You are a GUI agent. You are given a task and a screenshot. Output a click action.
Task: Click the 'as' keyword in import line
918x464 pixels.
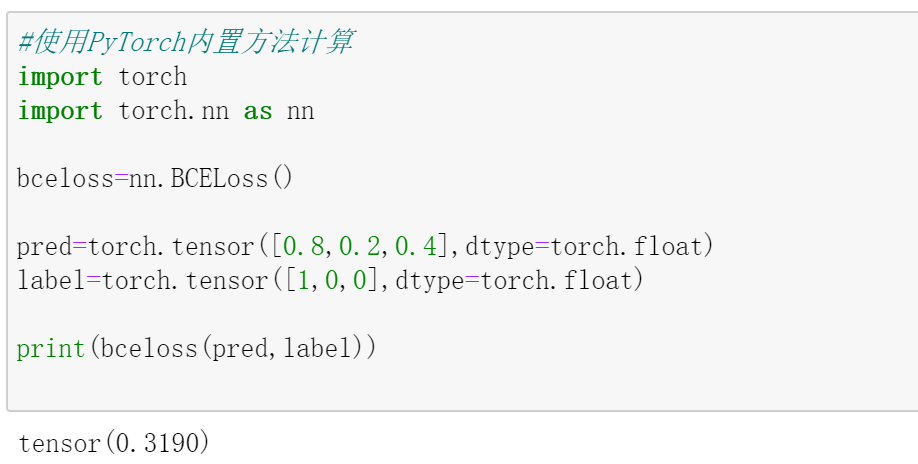click(x=258, y=111)
